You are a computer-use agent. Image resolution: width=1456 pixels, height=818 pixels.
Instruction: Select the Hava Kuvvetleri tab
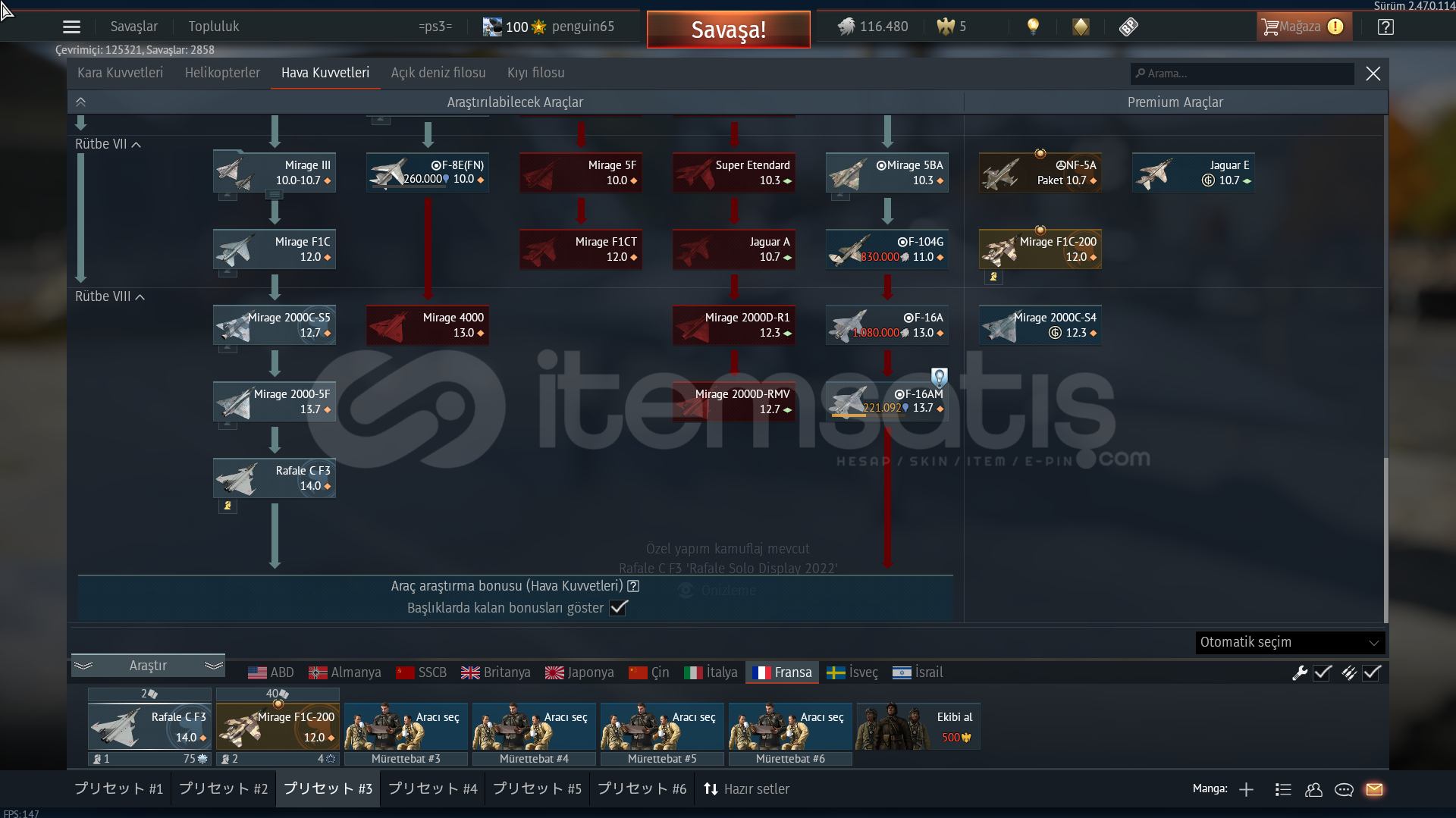(x=325, y=73)
